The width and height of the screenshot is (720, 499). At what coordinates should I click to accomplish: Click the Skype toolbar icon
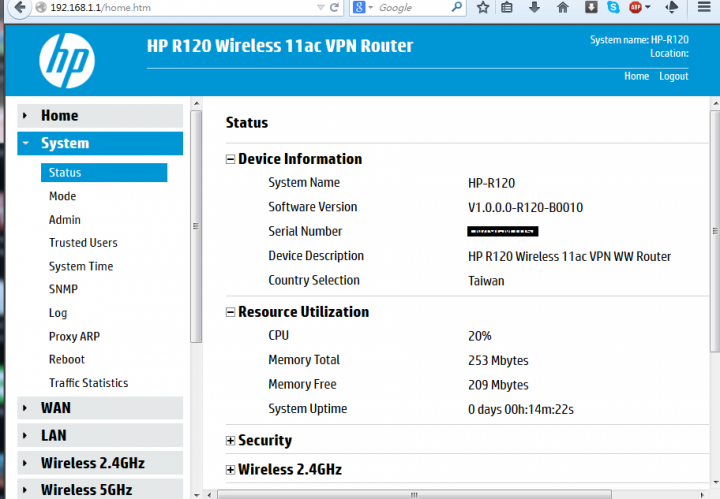point(613,7)
